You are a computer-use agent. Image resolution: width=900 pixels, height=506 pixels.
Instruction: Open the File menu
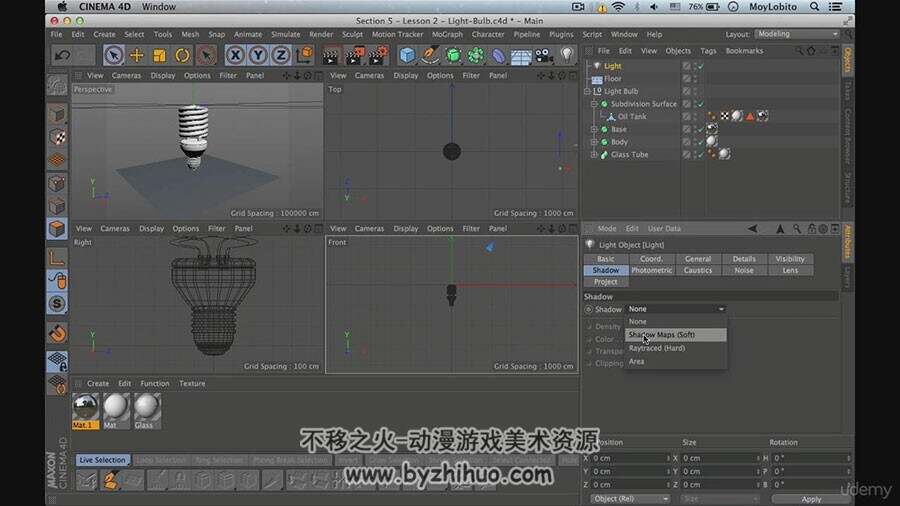56,34
